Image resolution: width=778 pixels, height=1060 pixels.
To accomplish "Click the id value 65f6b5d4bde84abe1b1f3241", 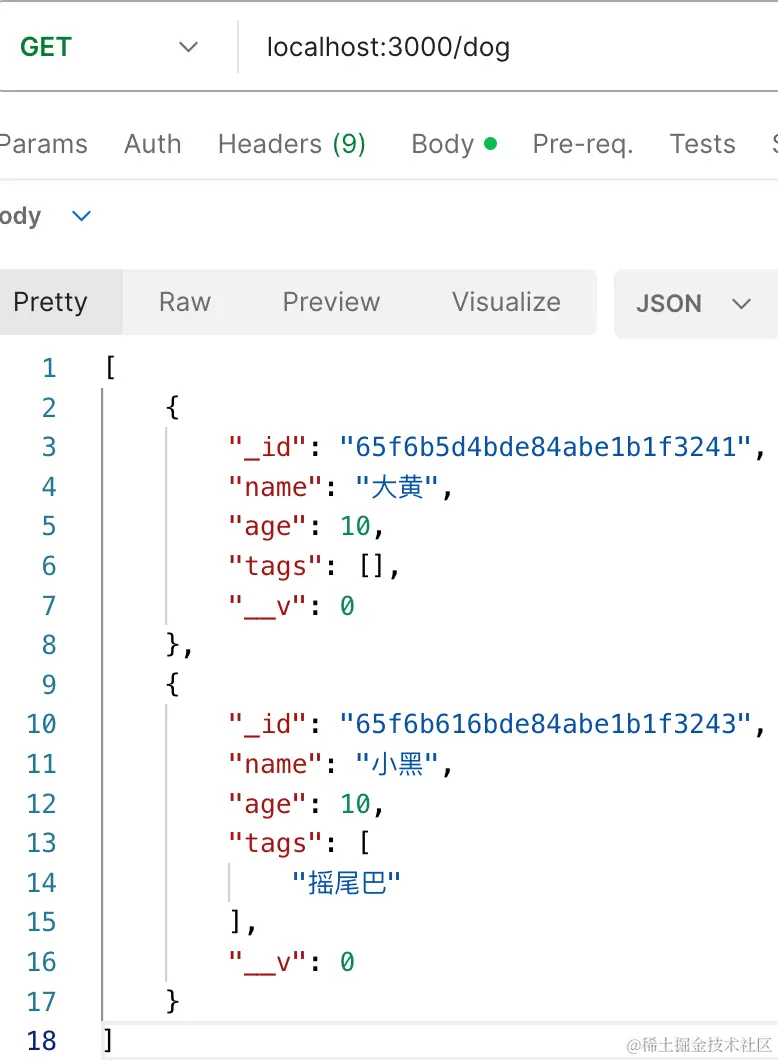I will click(545, 447).
